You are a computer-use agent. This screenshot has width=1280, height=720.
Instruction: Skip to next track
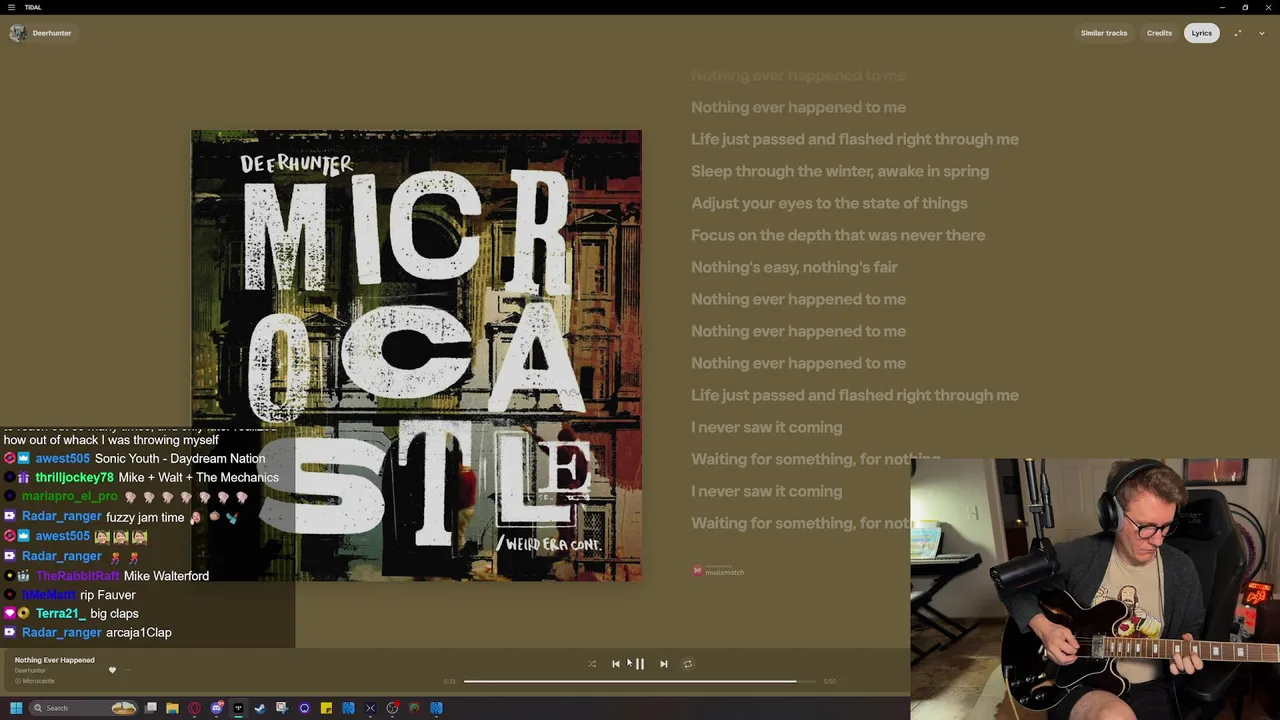click(663, 664)
